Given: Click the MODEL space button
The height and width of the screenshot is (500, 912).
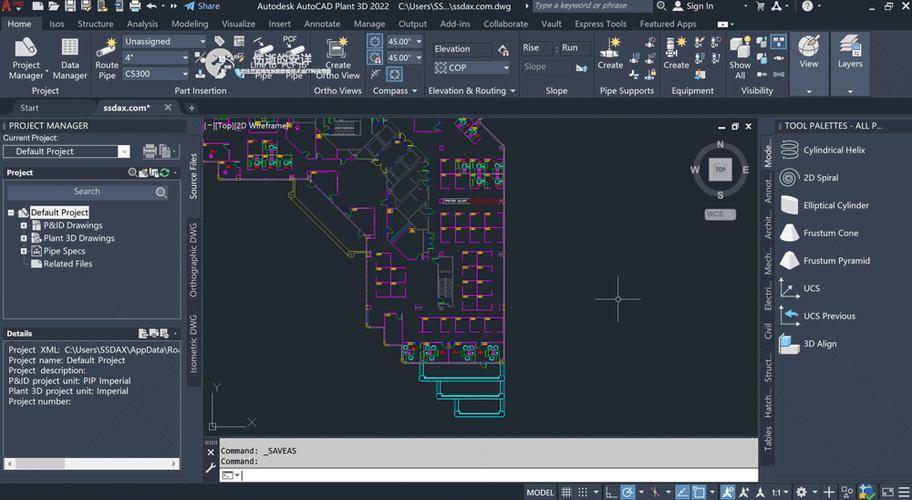Looking at the screenshot, I should [540, 492].
